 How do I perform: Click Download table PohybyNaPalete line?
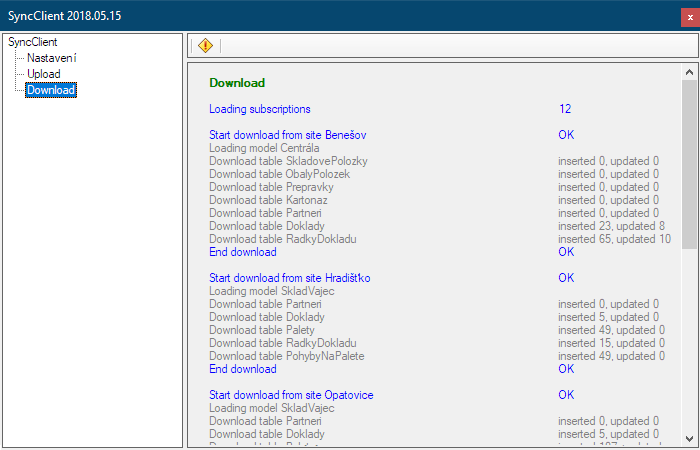coord(287,356)
